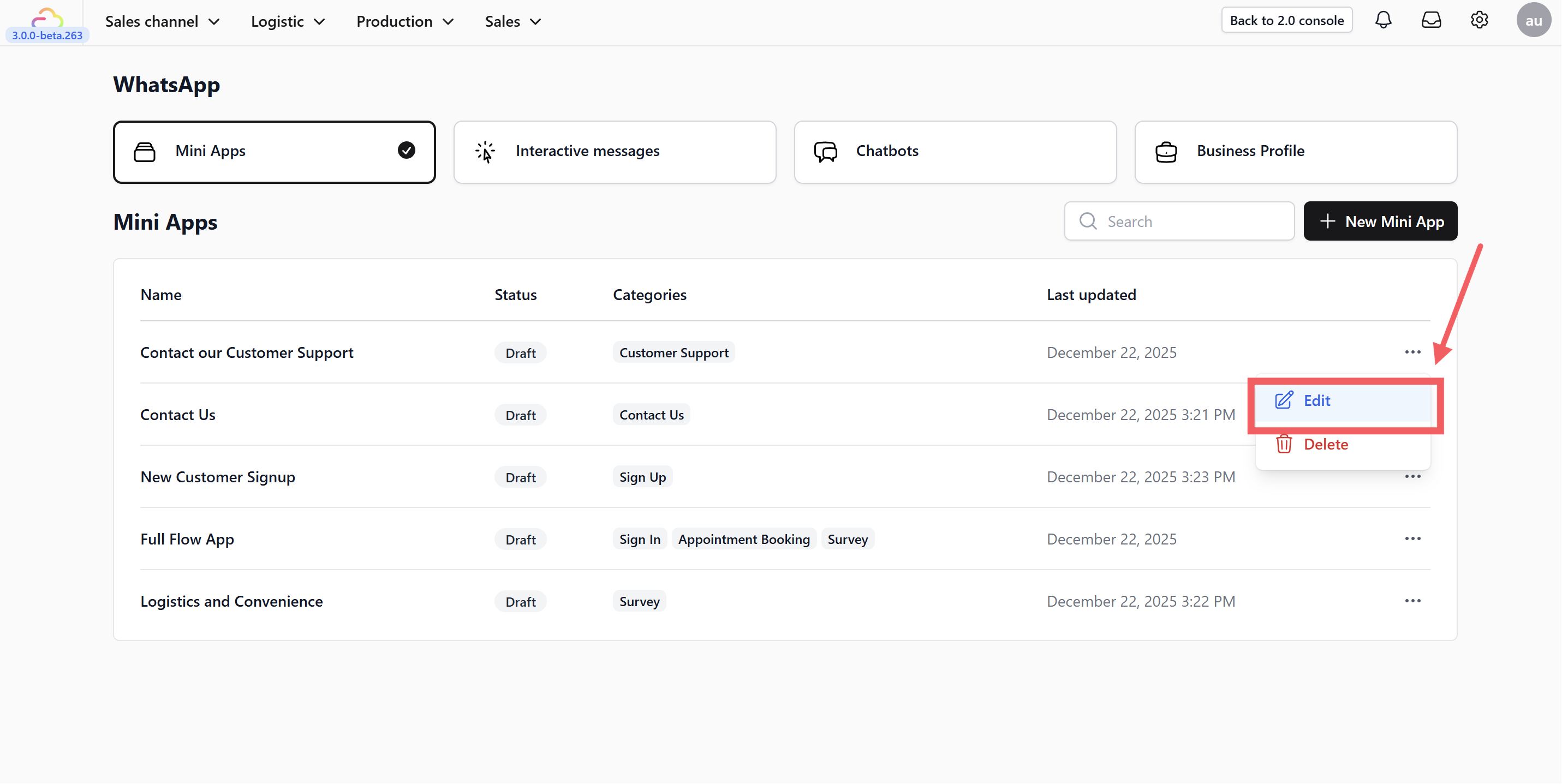This screenshot has height=784, width=1562.
Task: Click the pencil icon beside Edit
Action: tap(1283, 400)
